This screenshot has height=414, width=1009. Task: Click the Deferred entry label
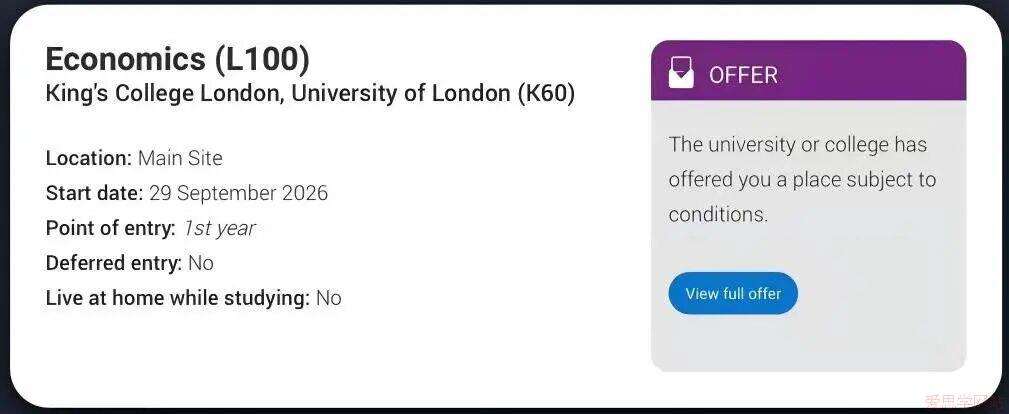[x=113, y=263]
